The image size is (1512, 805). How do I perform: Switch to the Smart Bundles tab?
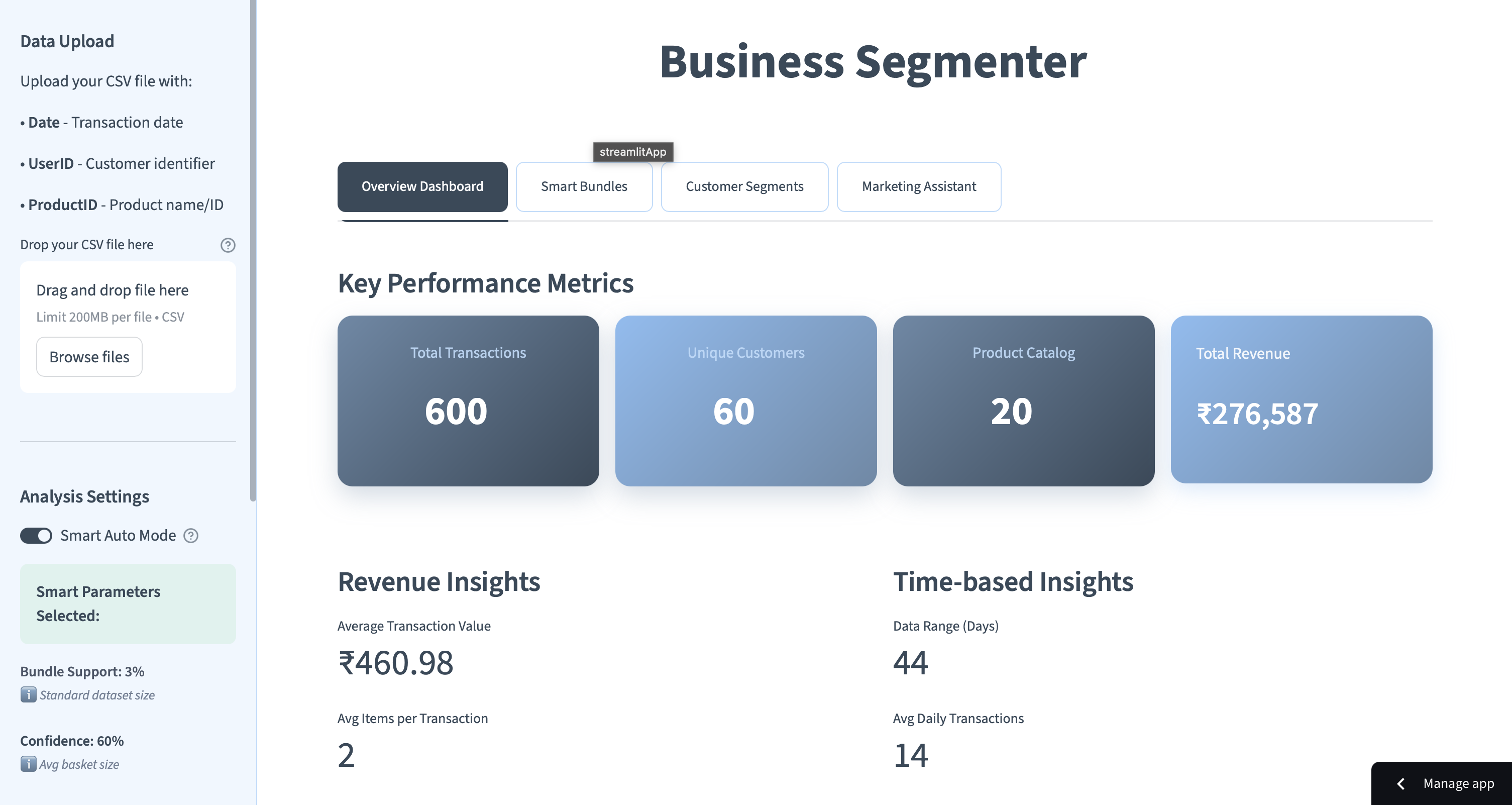(x=583, y=186)
